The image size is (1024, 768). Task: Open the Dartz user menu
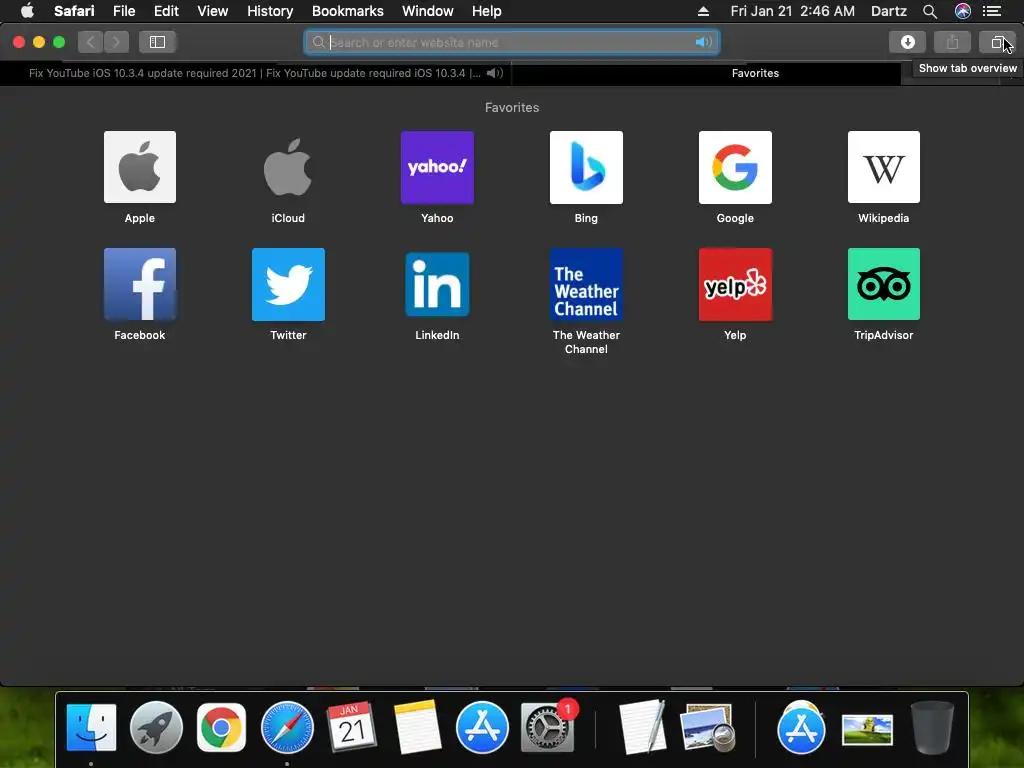(x=889, y=11)
